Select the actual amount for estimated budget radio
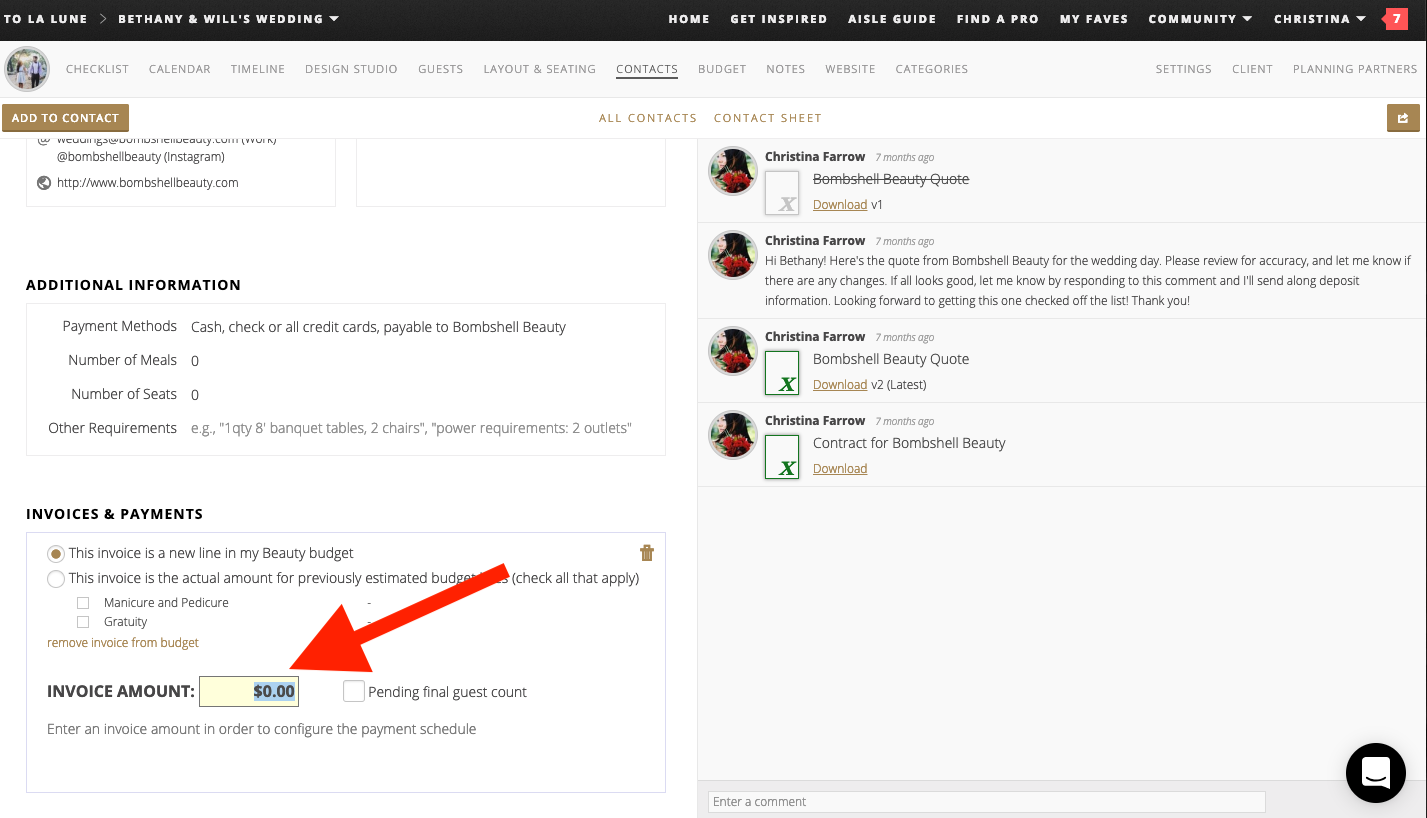 click(56, 579)
